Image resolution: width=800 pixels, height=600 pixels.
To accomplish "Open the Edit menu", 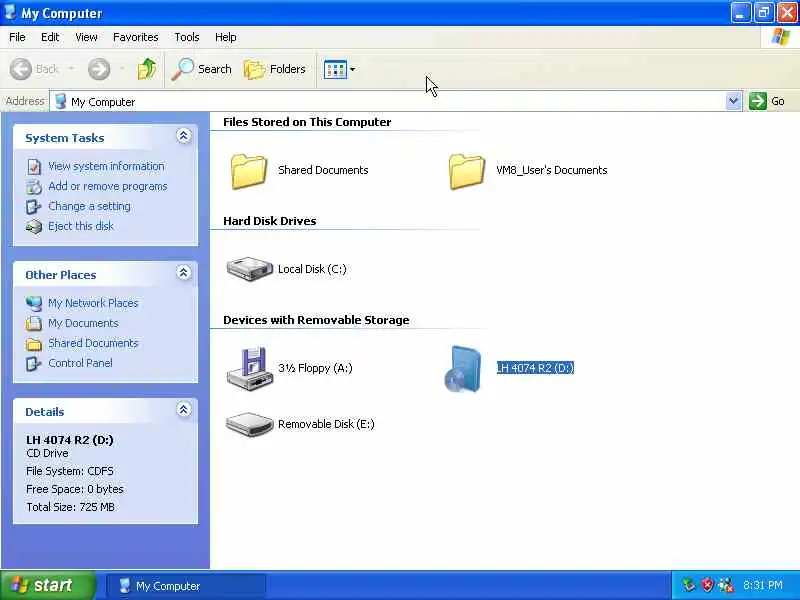I will coord(50,37).
